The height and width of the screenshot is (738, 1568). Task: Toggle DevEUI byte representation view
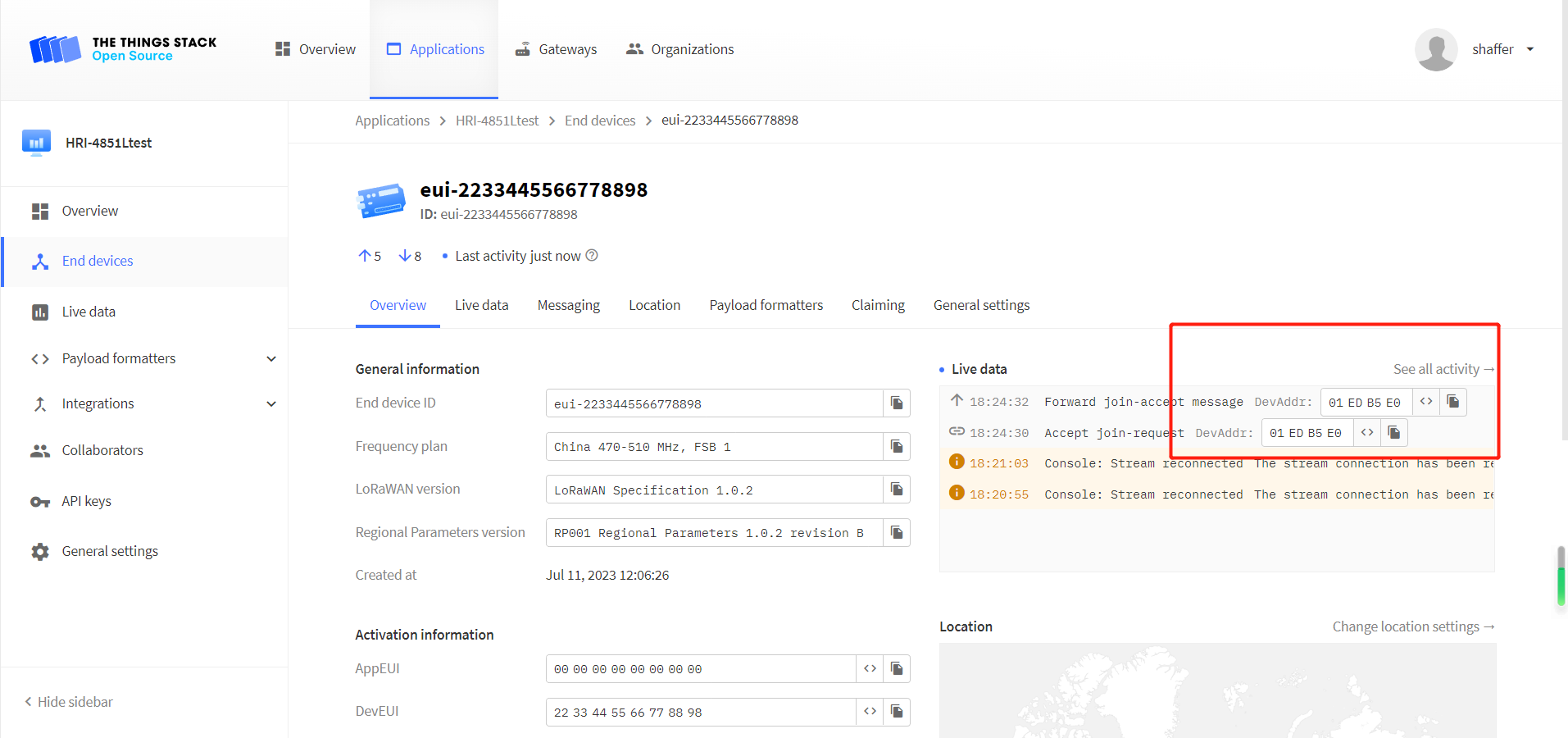[x=870, y=712]
